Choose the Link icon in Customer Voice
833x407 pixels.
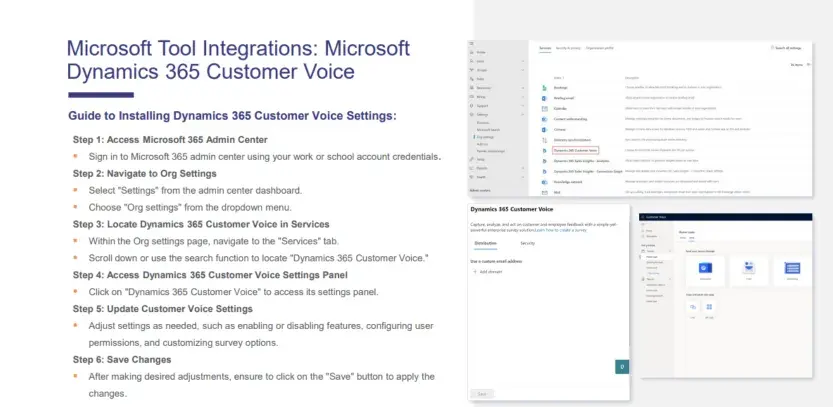(x=693, y=307)
